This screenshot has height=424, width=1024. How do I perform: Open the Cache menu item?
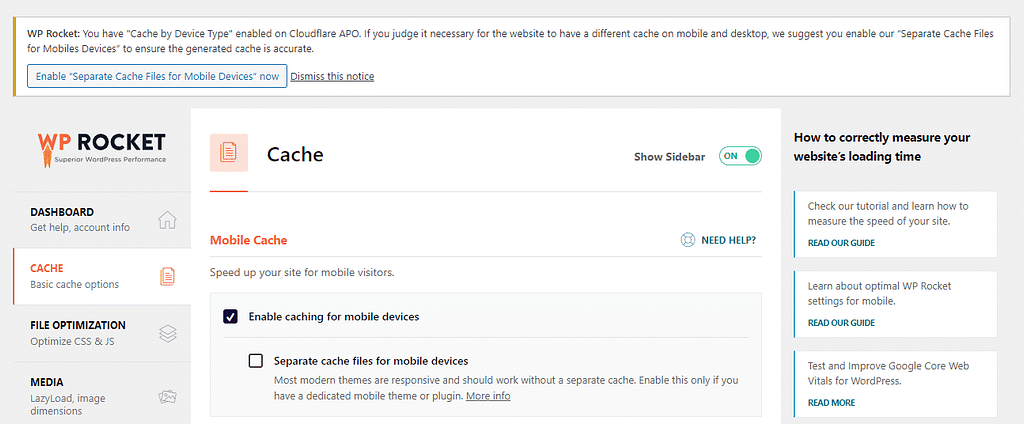click(102, 276)
